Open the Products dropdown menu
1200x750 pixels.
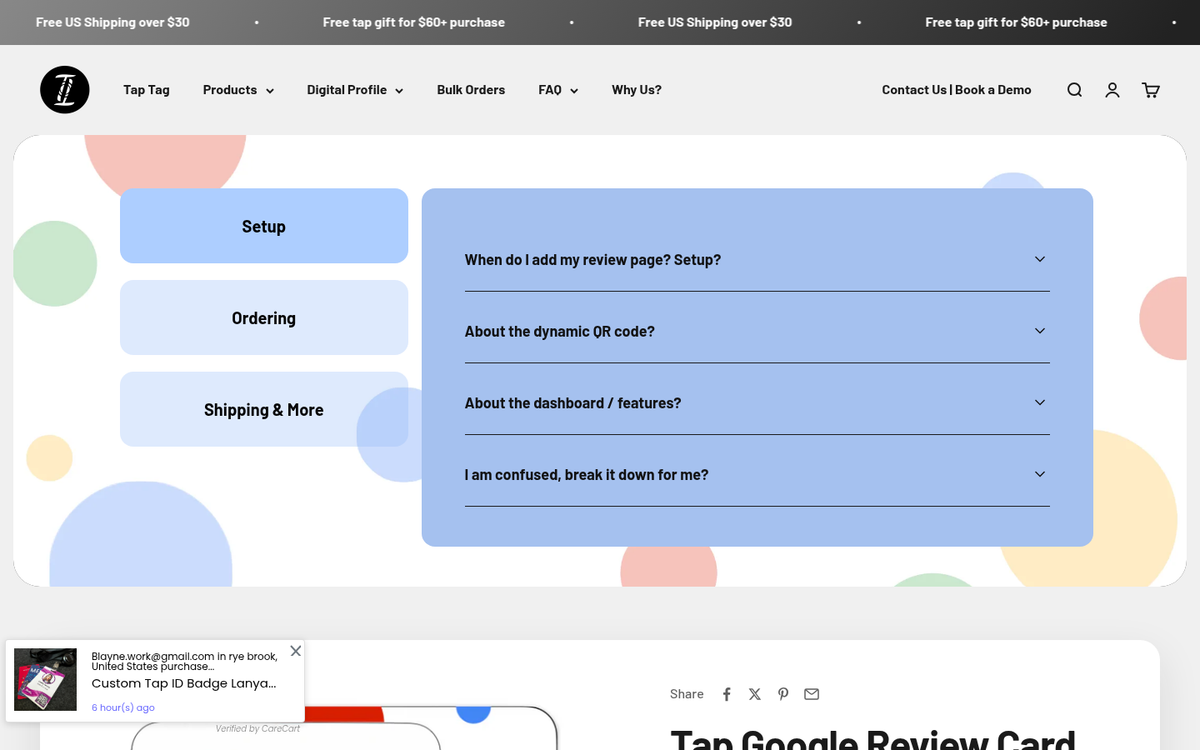point(238,90)
